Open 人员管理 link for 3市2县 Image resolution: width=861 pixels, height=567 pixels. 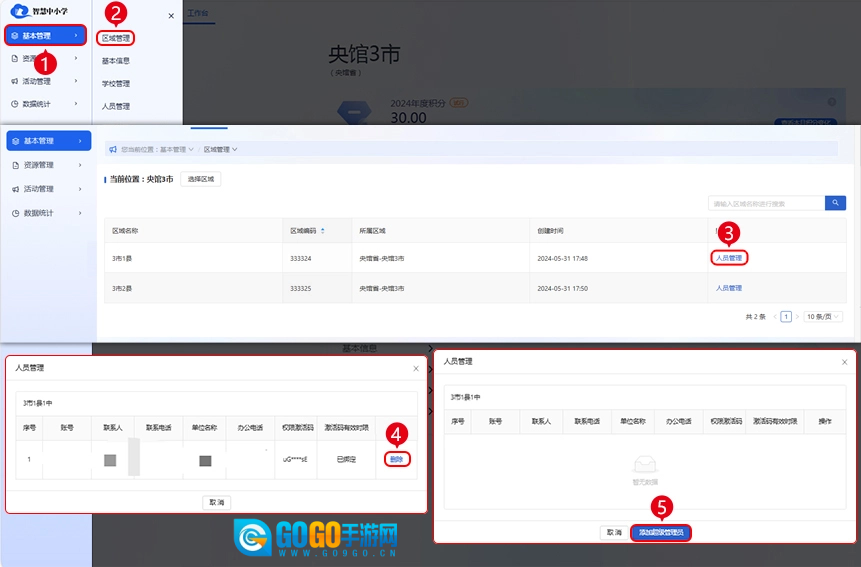pos(728,288)
